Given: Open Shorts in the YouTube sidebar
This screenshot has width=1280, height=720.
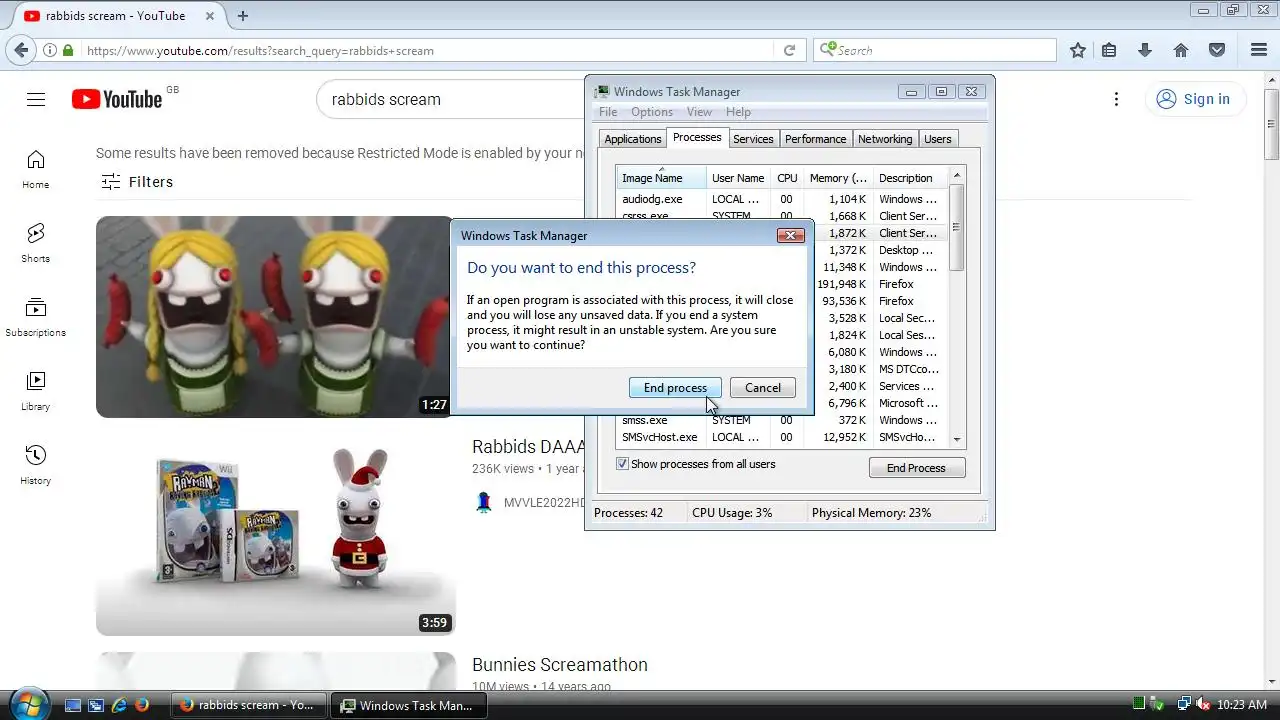Looking at the screenshot, I should pos(36,243).
